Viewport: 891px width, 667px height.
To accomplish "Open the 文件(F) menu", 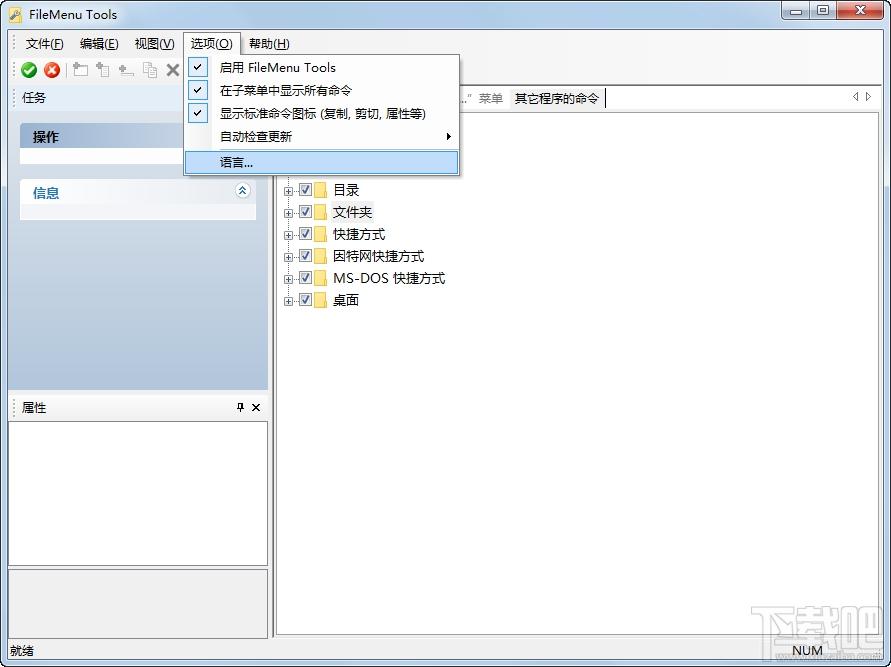I will pos(44,44).
